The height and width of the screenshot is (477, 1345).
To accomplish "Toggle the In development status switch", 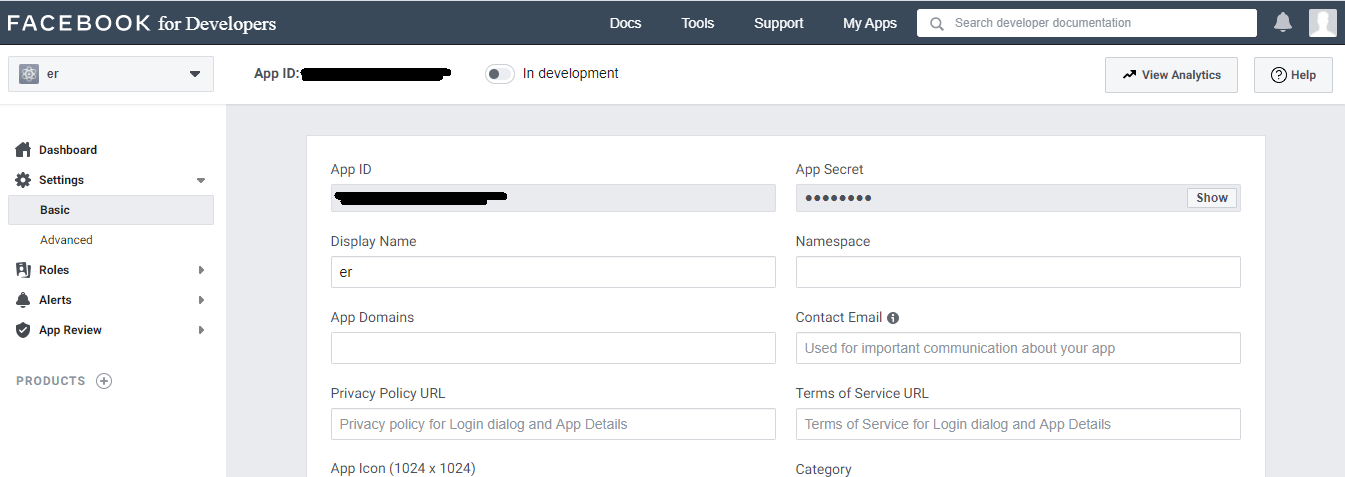I will tap(499, 74).
